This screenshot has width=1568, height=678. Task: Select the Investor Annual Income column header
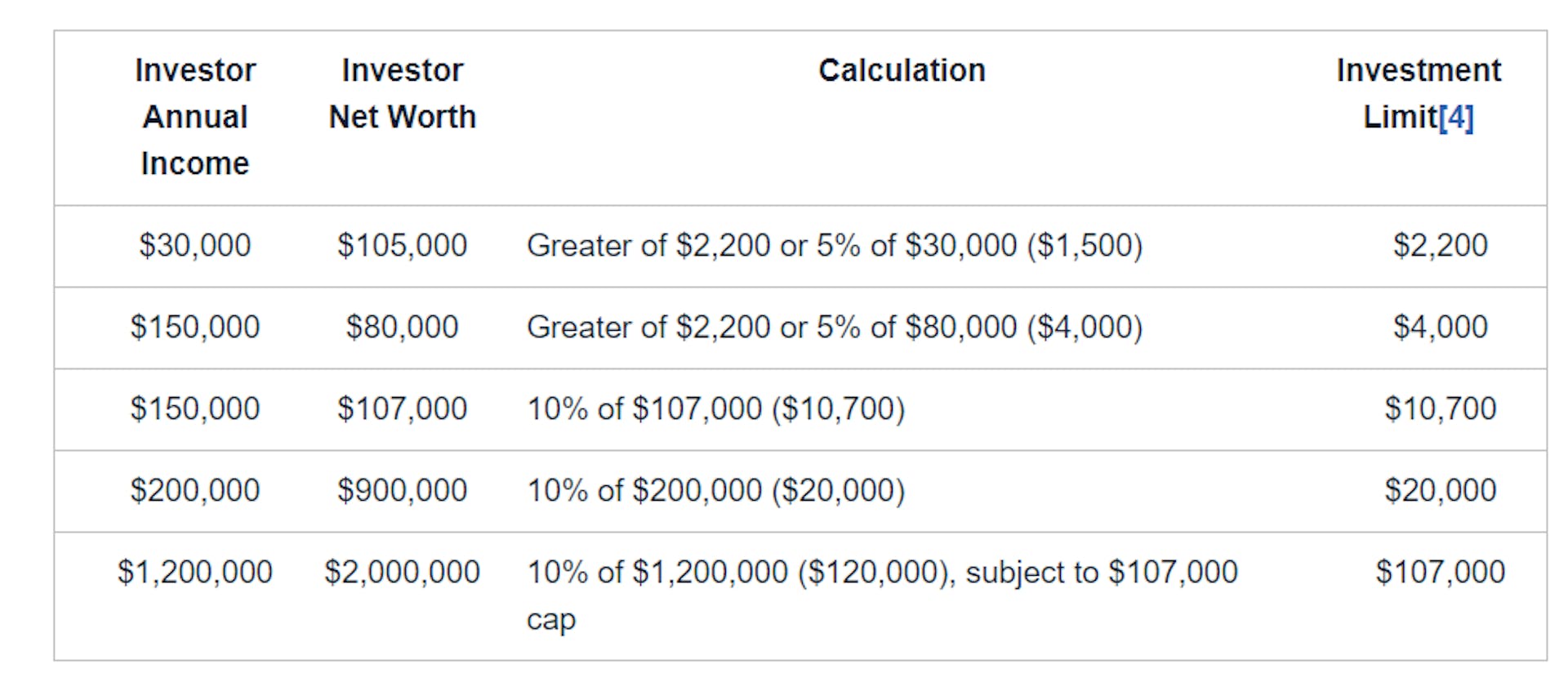(195, 117)
